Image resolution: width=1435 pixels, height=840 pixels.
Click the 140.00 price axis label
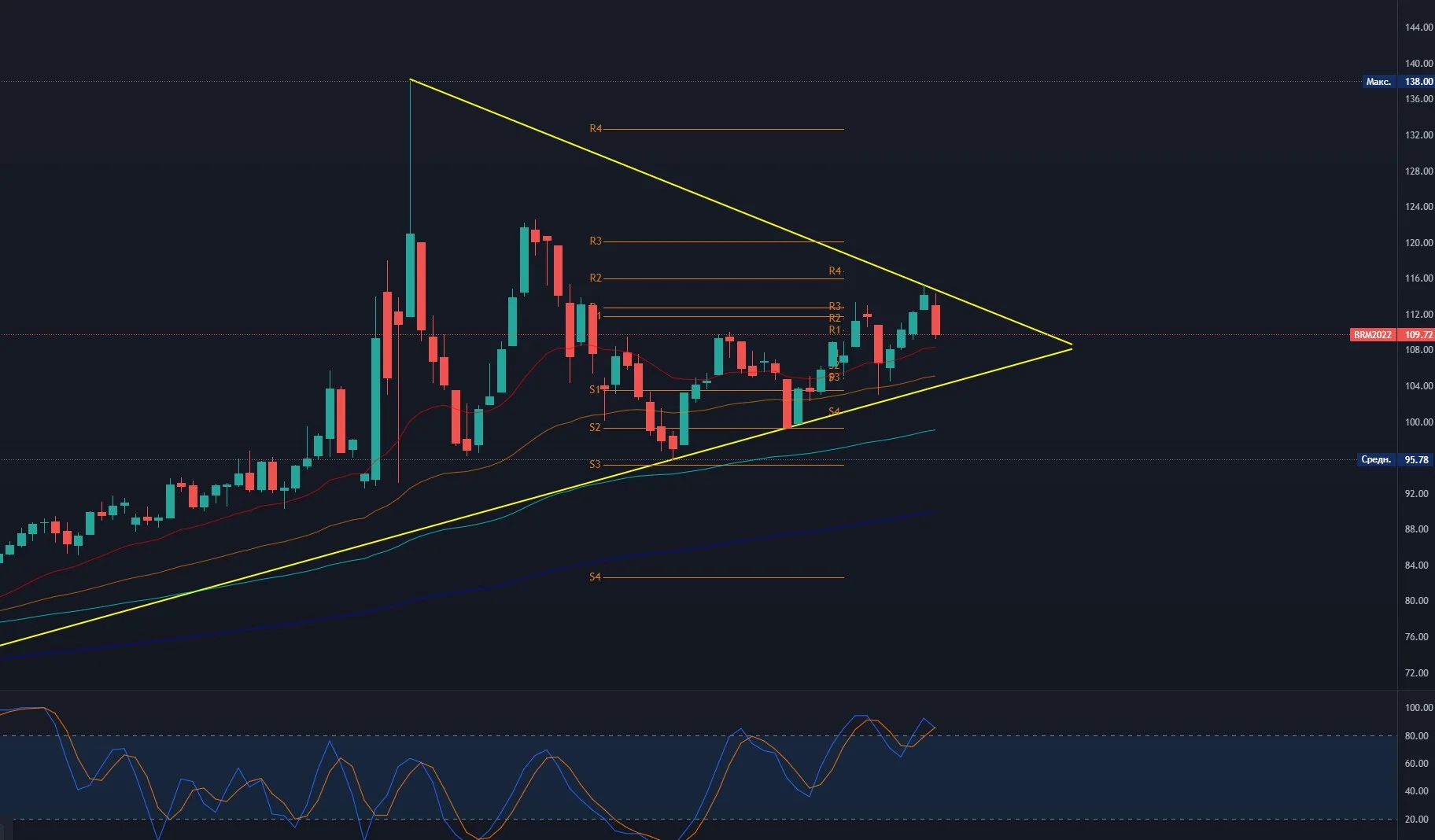point(1418,64)
